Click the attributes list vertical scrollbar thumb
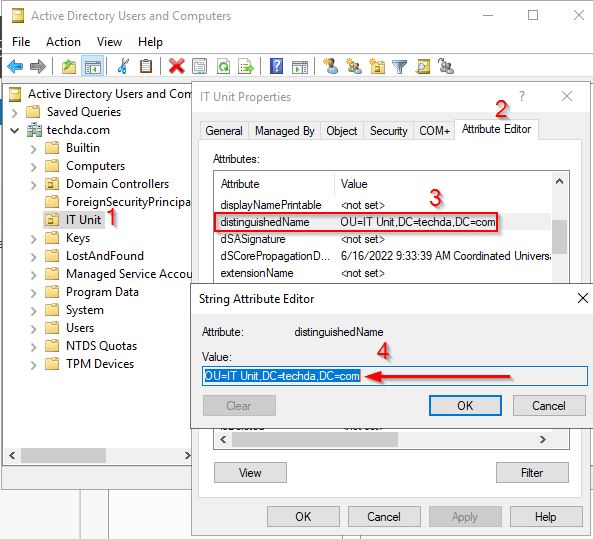593x539 pixels. tap(559, 236)
